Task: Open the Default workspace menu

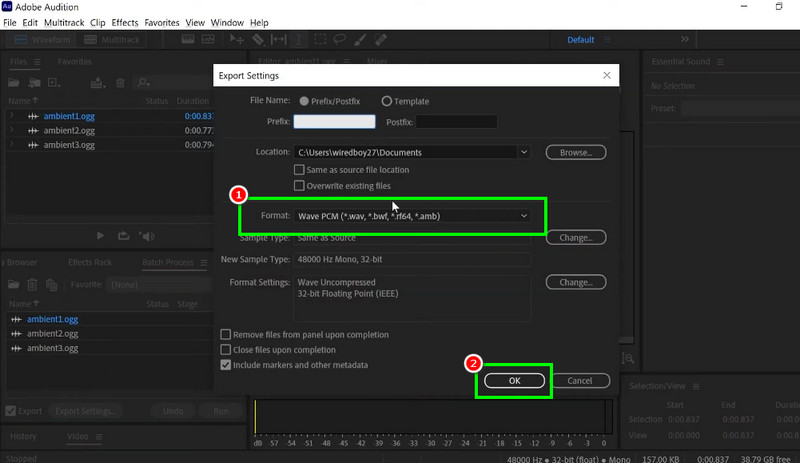Action: [581, 40]
